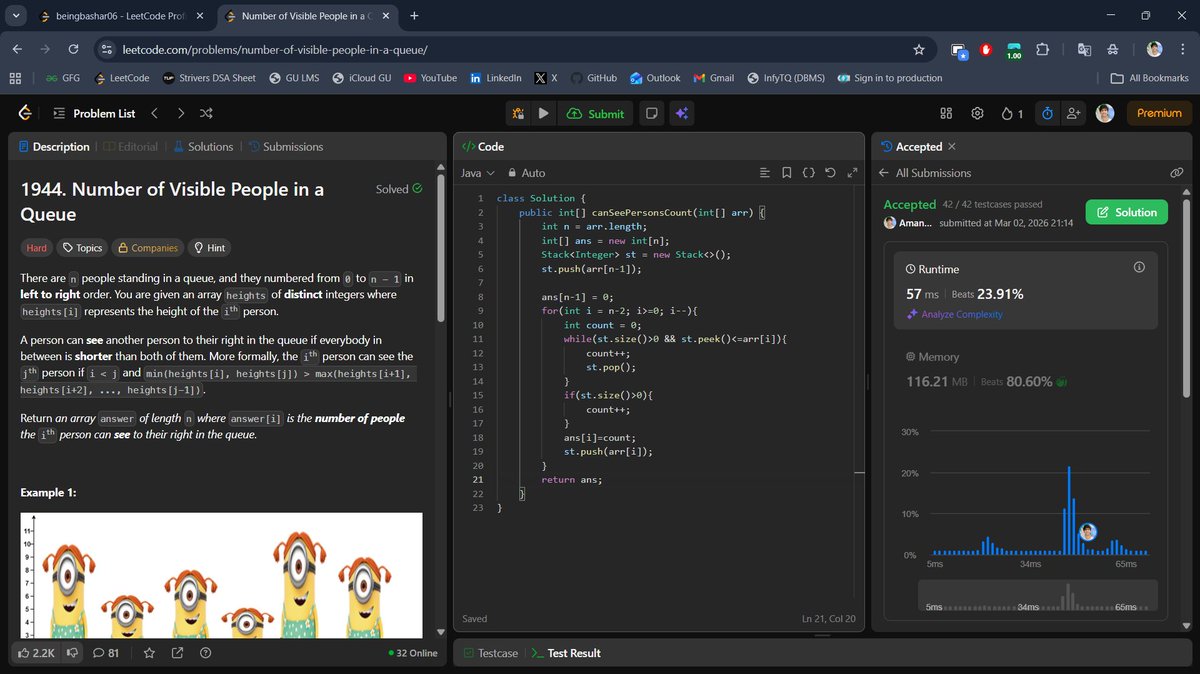Viewport: 1200px width, 674px height.
Task: Open the Test Result tab
Action: (566, 653)
